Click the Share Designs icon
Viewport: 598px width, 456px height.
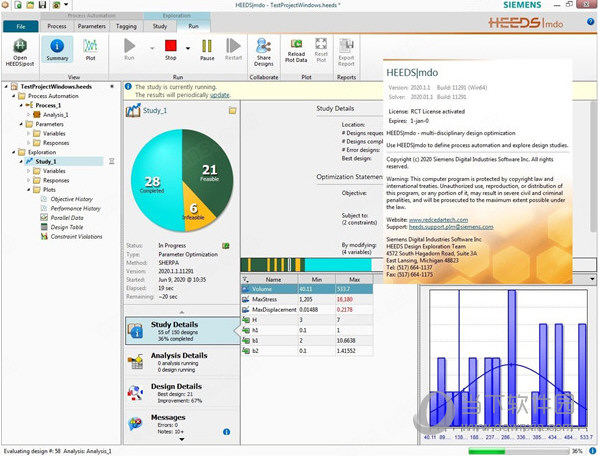click(x=264, y=52)
